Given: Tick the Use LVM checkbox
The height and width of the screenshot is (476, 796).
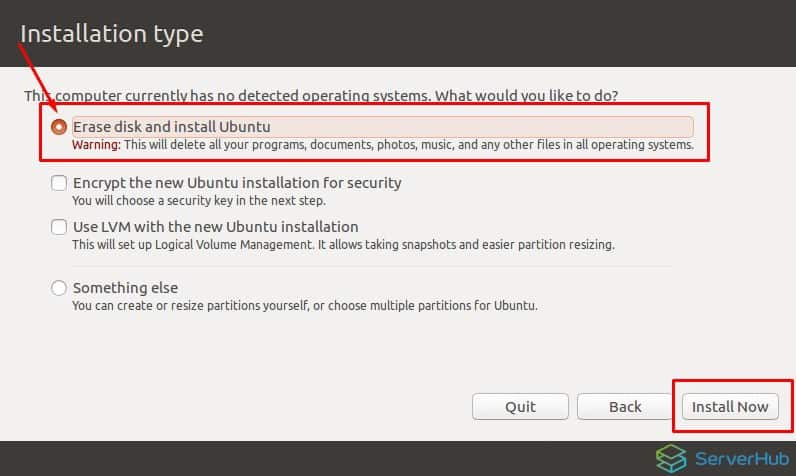Looking at the screenshot, I should coord(59,227).
